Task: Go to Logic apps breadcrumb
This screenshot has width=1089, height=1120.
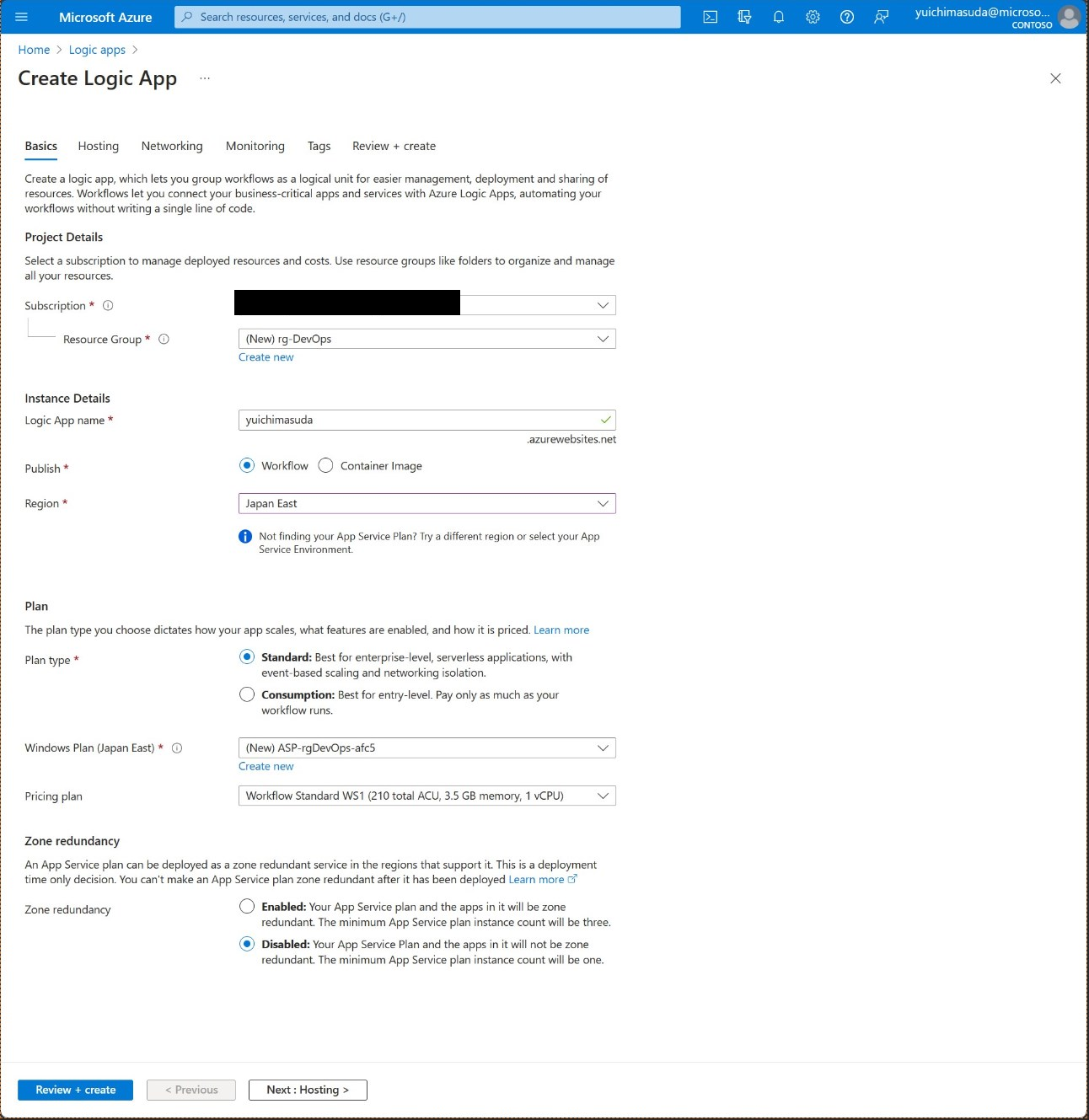Action: point(97,50)
